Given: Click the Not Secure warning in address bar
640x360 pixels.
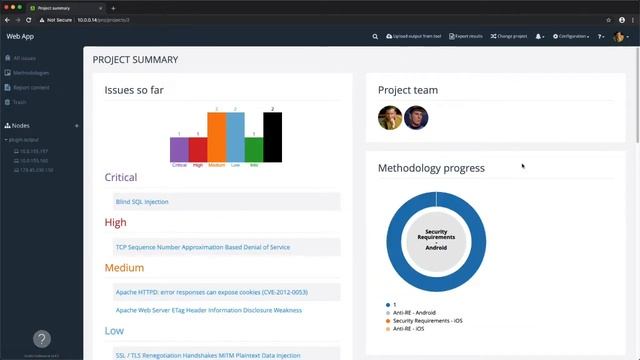Looking at the screenshot, I should point(56,20).
